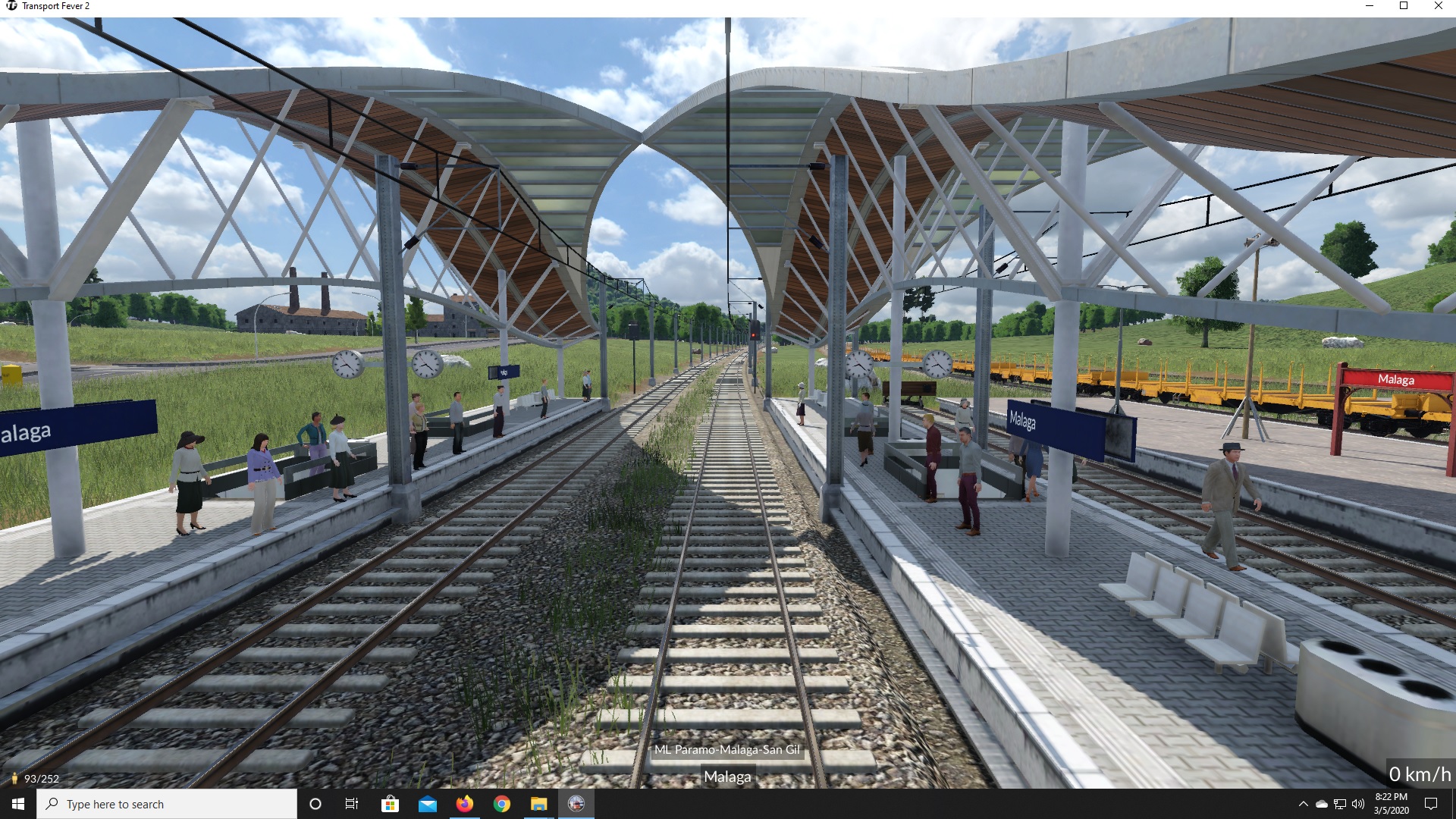Click the ML Paramo-Malaga-San Gil line label
The height and width of the screenshot is (819, 1456).
coord(727,749)
